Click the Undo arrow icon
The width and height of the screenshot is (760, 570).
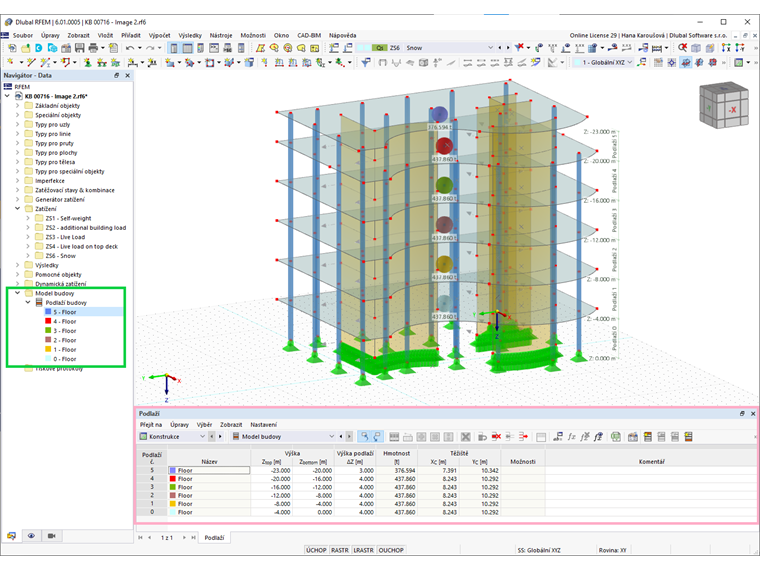click(x=130, y=48)
